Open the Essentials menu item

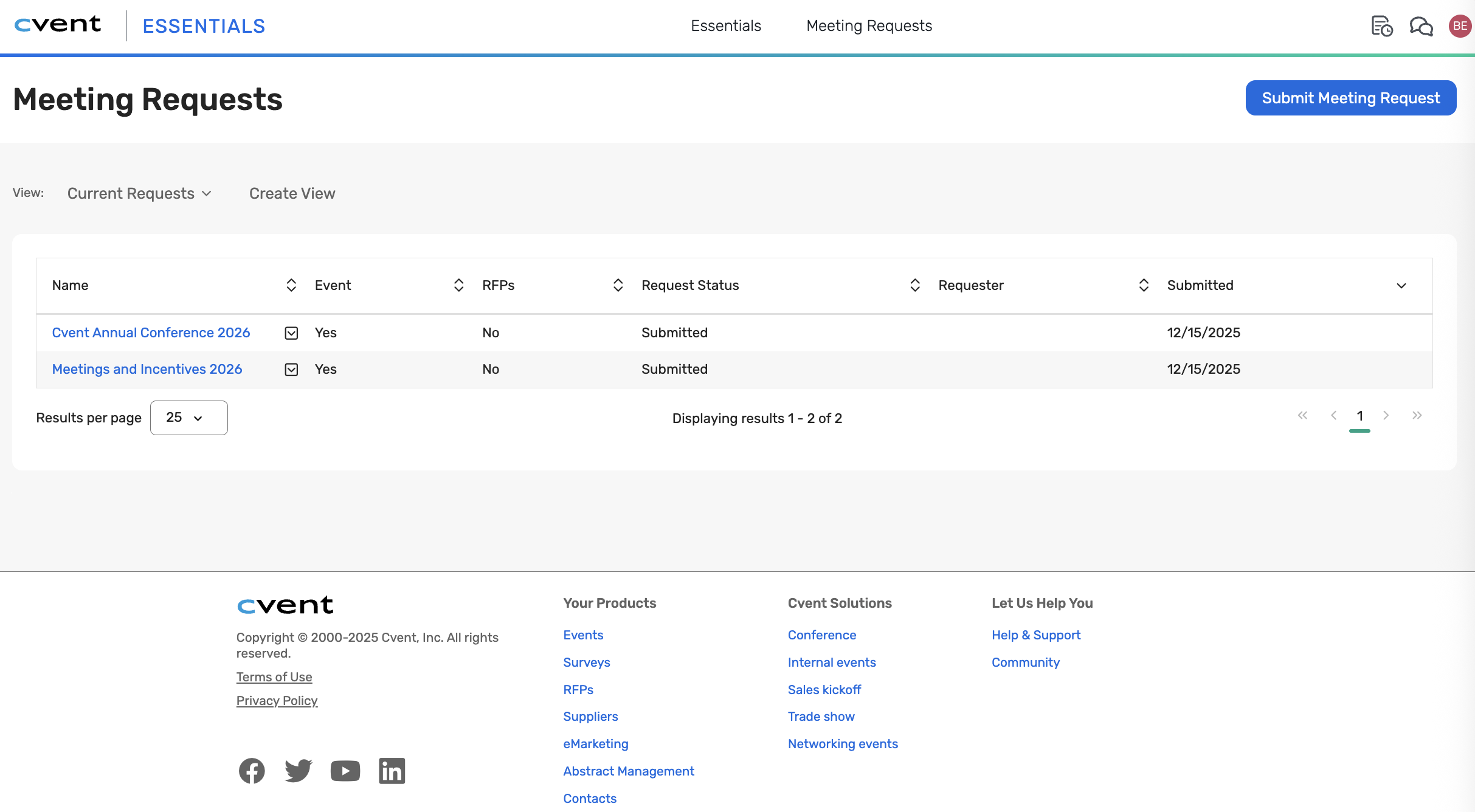pyautogui.click(x=726, y=26)
